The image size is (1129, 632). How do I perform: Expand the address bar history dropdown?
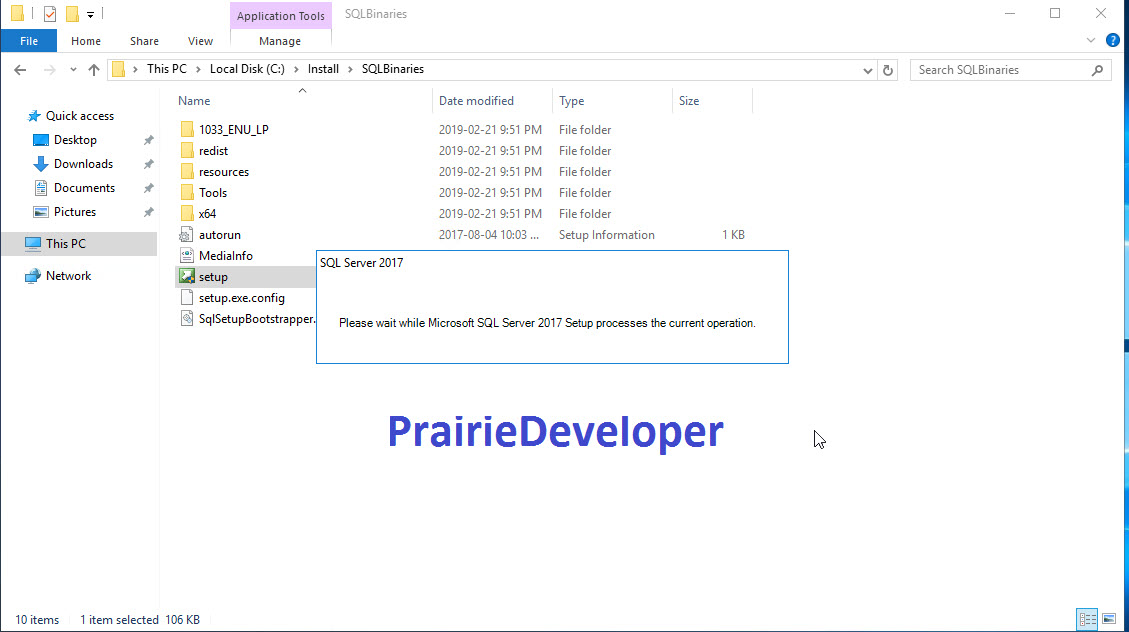point(868,71)
